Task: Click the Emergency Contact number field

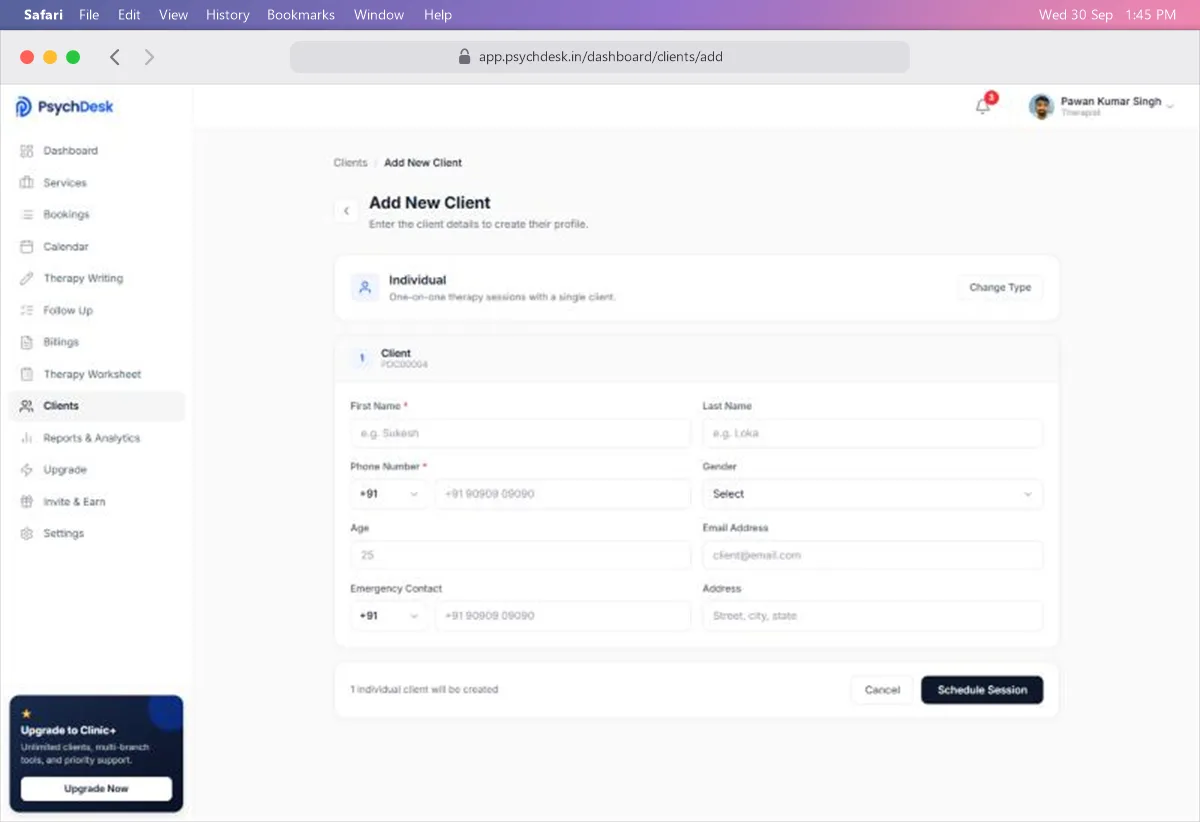Action: coord(562,616)
